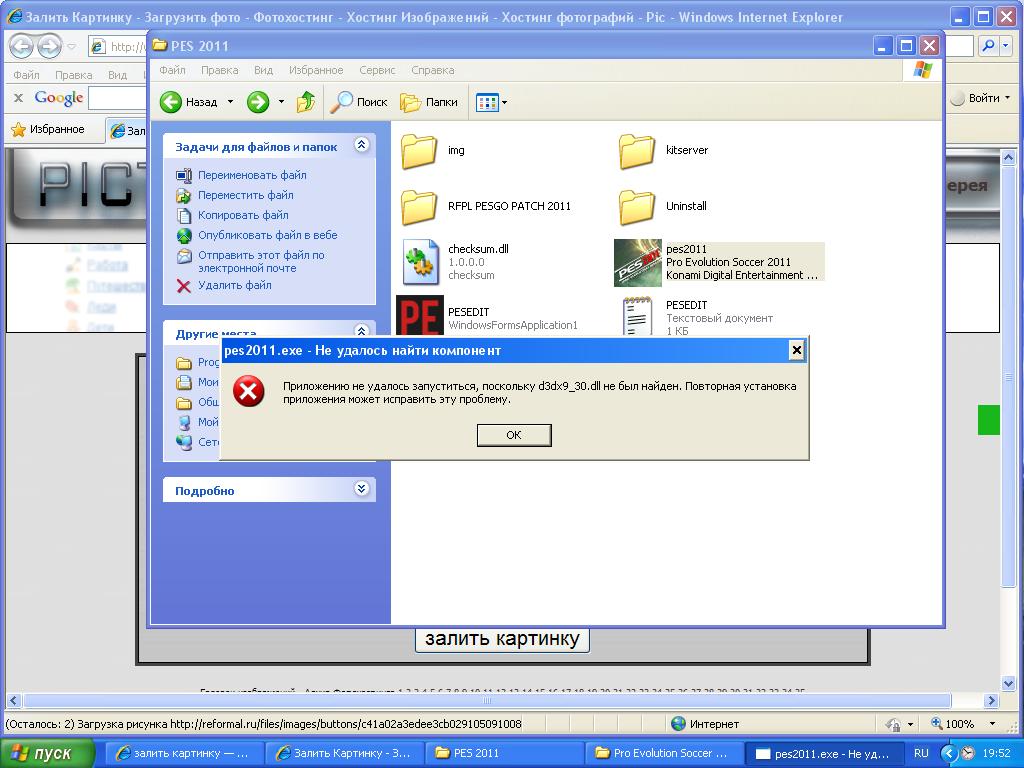Click Отправить этот файл по электронной почте
This screenshot has height=768, width=1024.
pos(261,261)
